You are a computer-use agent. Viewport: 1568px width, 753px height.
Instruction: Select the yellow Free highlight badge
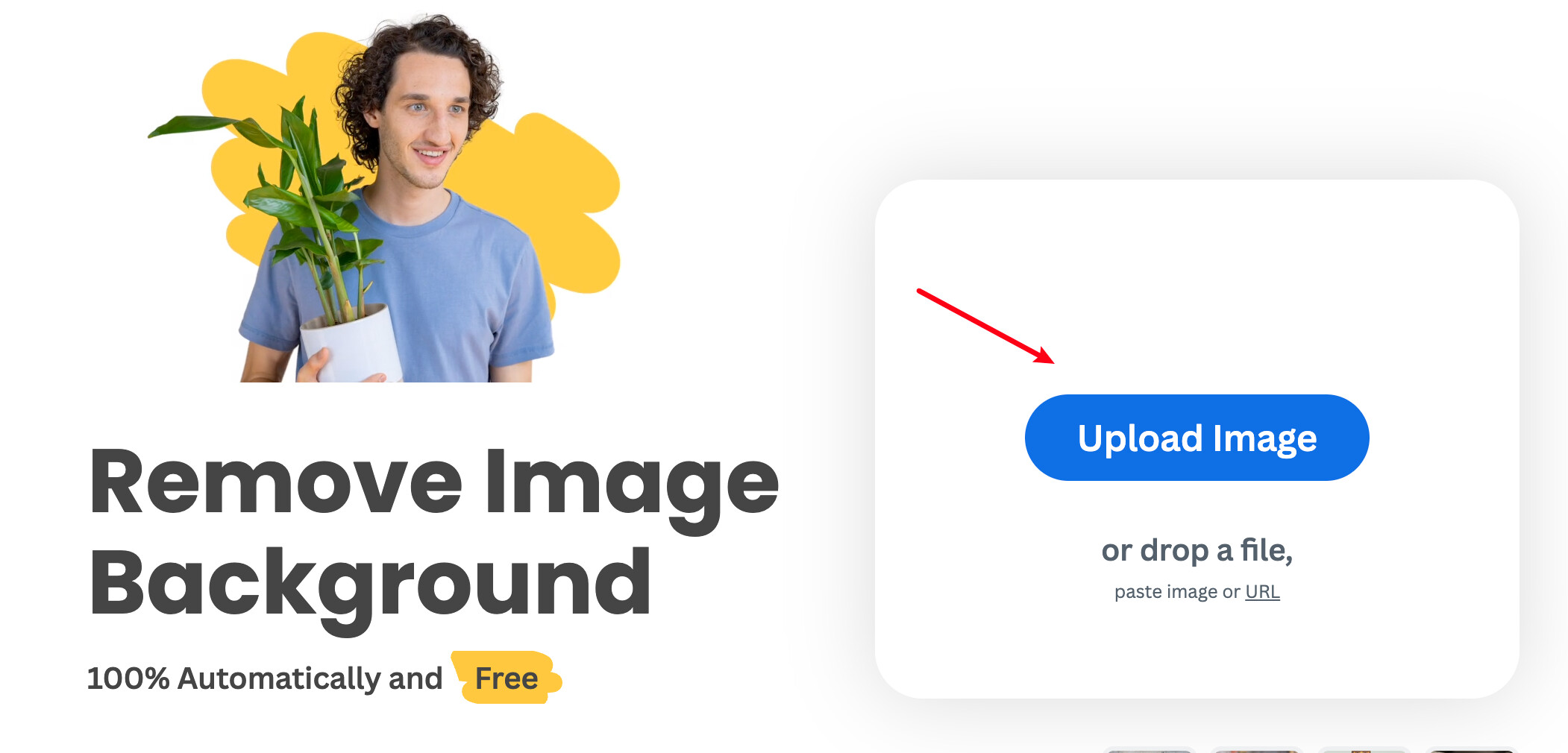(x=507, y=678)
